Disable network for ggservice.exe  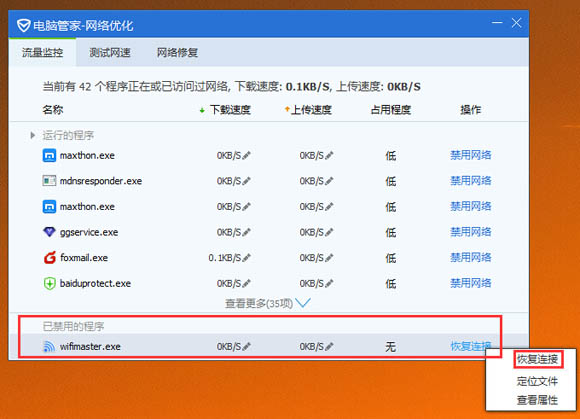point(471,232)
